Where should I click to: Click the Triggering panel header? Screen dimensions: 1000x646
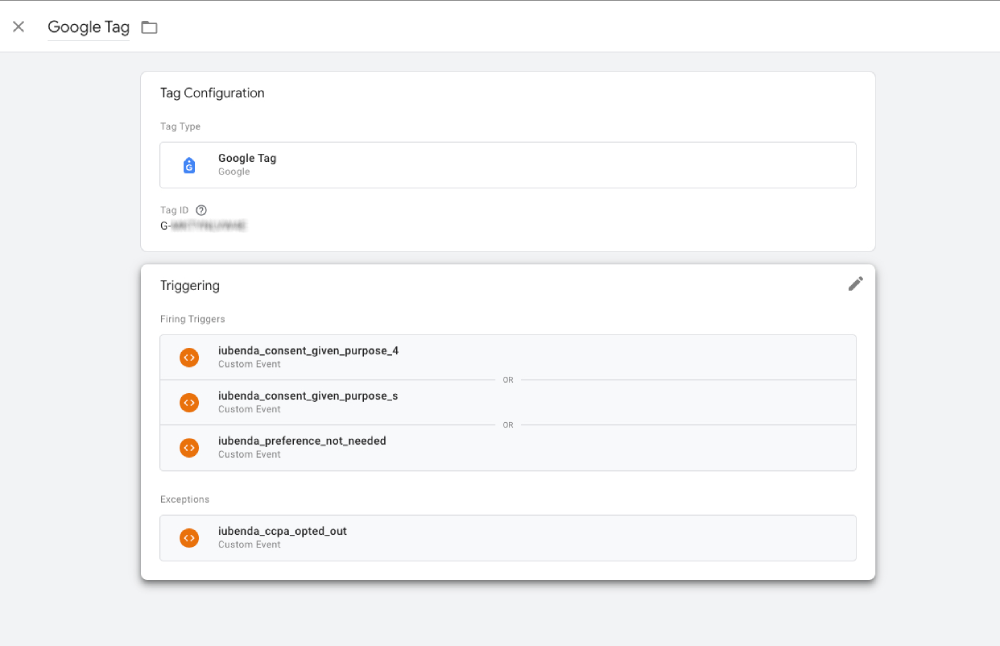point(189,285)
